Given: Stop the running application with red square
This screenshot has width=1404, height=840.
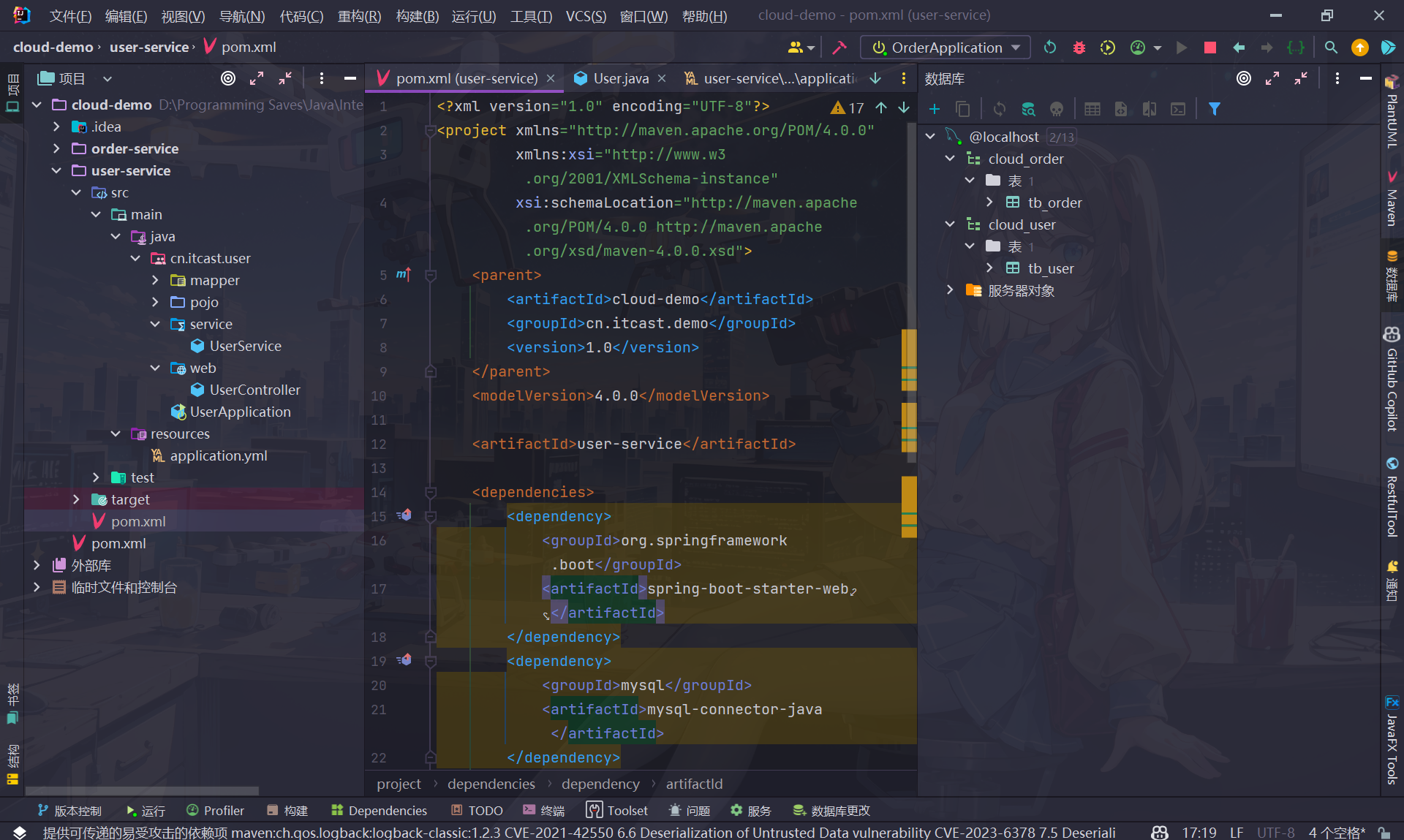Looking at the screenshot, I should [x=1209, y=48].
